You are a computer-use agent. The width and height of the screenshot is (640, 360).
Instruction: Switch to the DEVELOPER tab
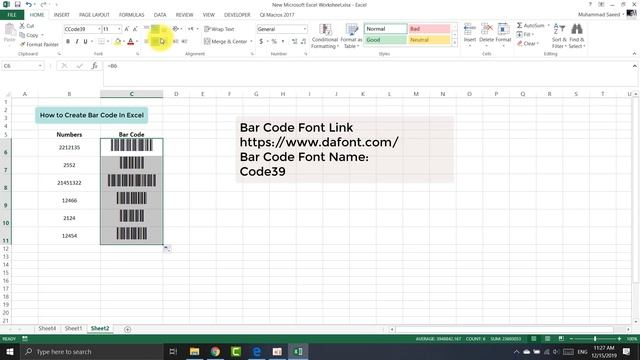point(237,15)
